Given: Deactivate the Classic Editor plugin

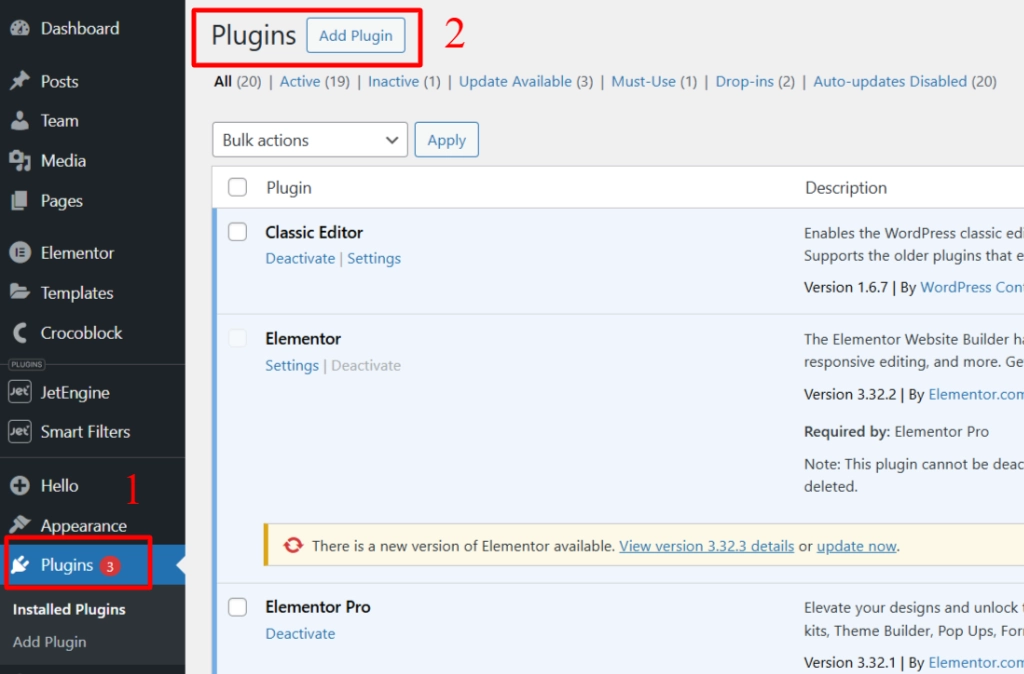Looking at the screenshot, I should [300, 258].
